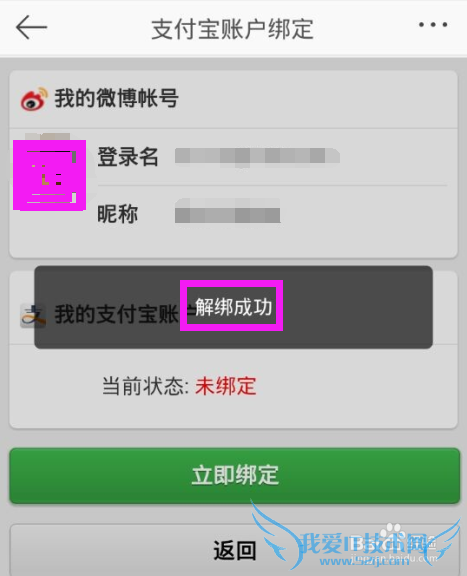This screenshot has height=576, width=467.
Task: Open the three-dot more options menu
Action: 433,25
